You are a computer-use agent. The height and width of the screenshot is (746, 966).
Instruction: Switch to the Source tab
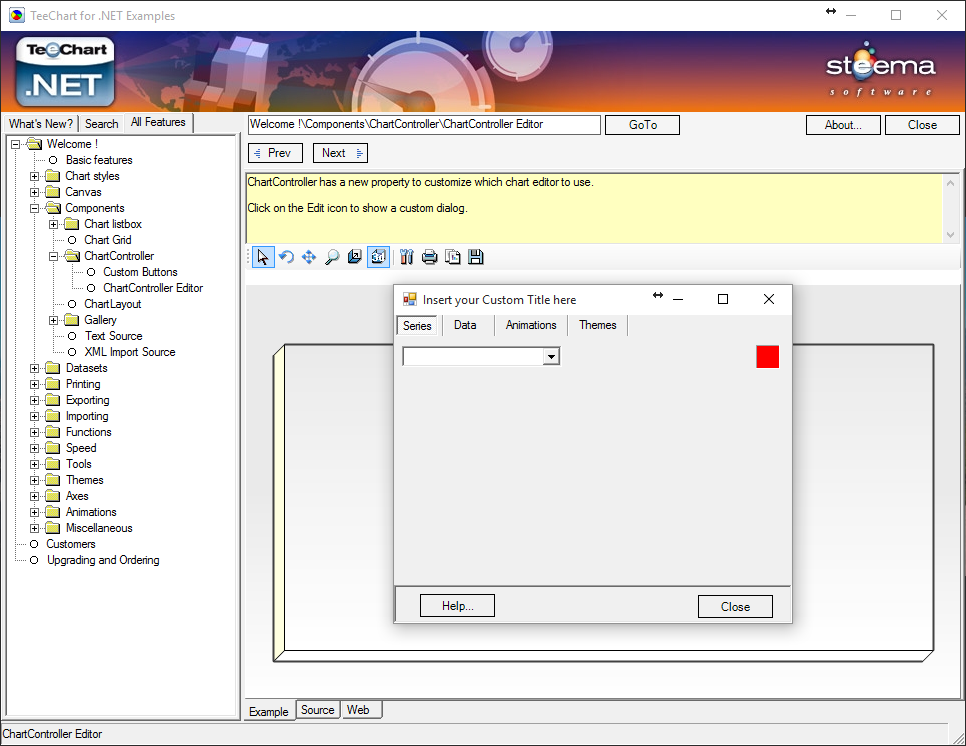[317, 710]
